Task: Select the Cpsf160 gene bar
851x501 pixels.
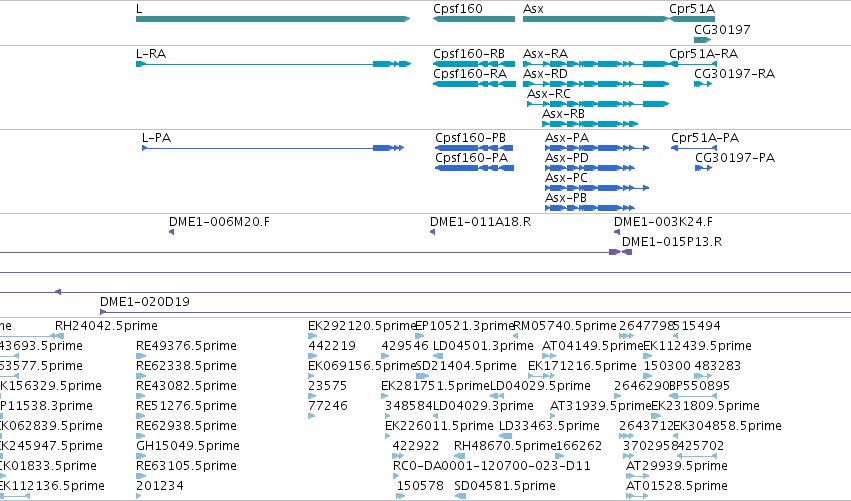Action: 474,19
